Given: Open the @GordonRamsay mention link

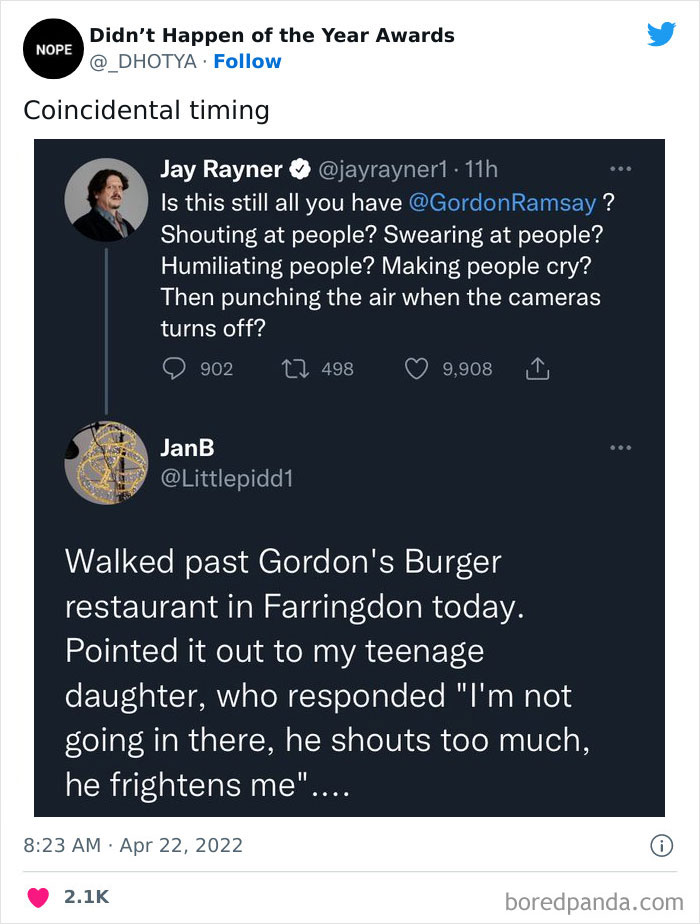Looking at the screenshot, I should click(502, 201).
